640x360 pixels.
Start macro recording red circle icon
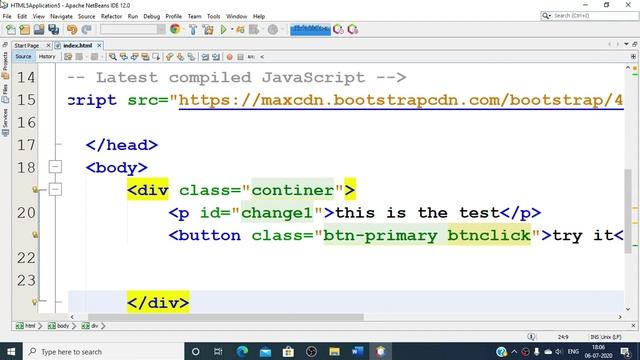(229, 57)
